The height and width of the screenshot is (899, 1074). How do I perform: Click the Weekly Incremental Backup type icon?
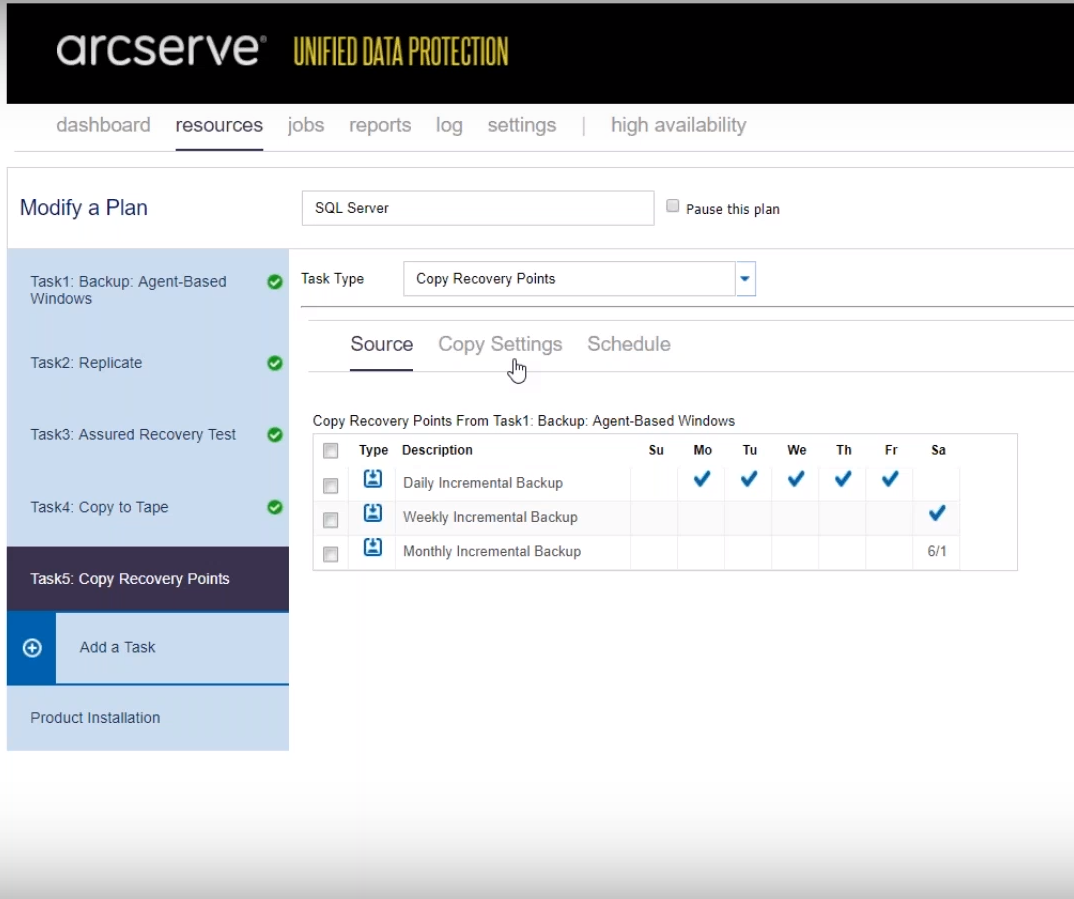pyautogui.click(x=373, y=514)
